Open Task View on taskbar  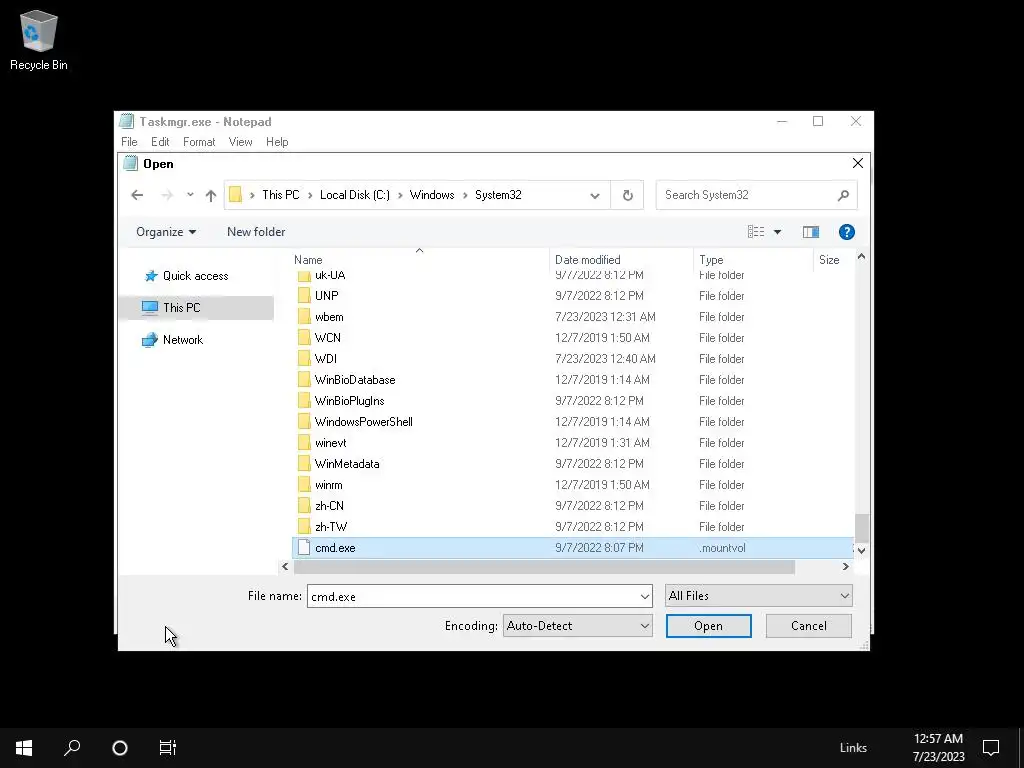click(167, 748)
